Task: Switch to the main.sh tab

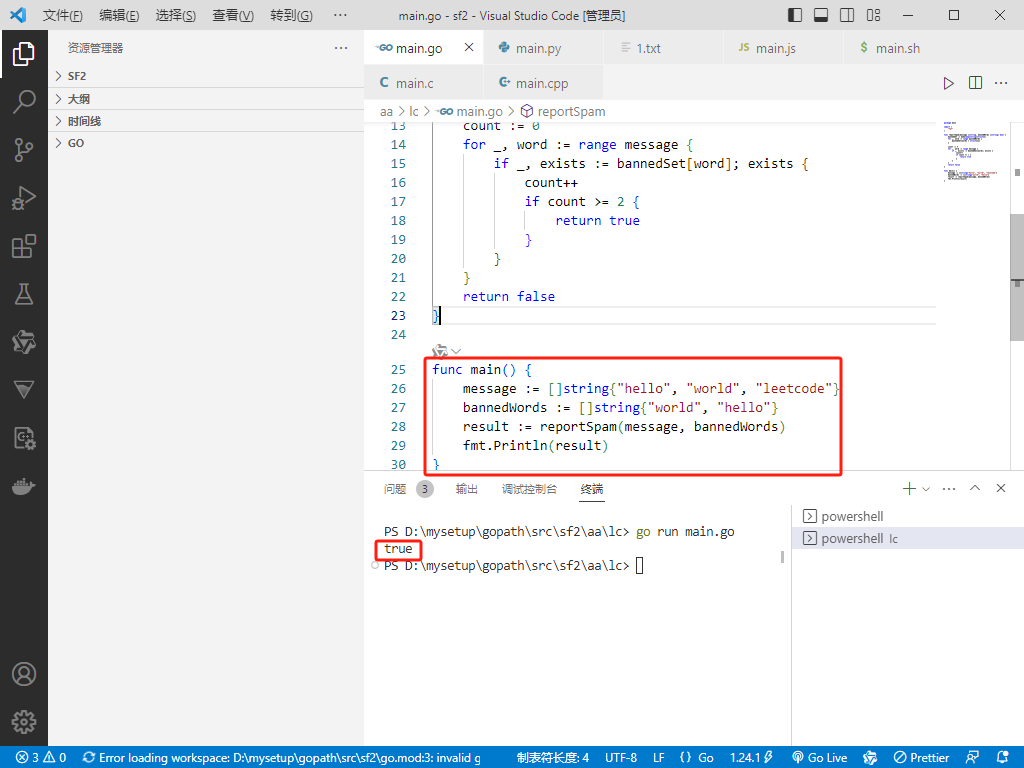Action: click(904, 48)
